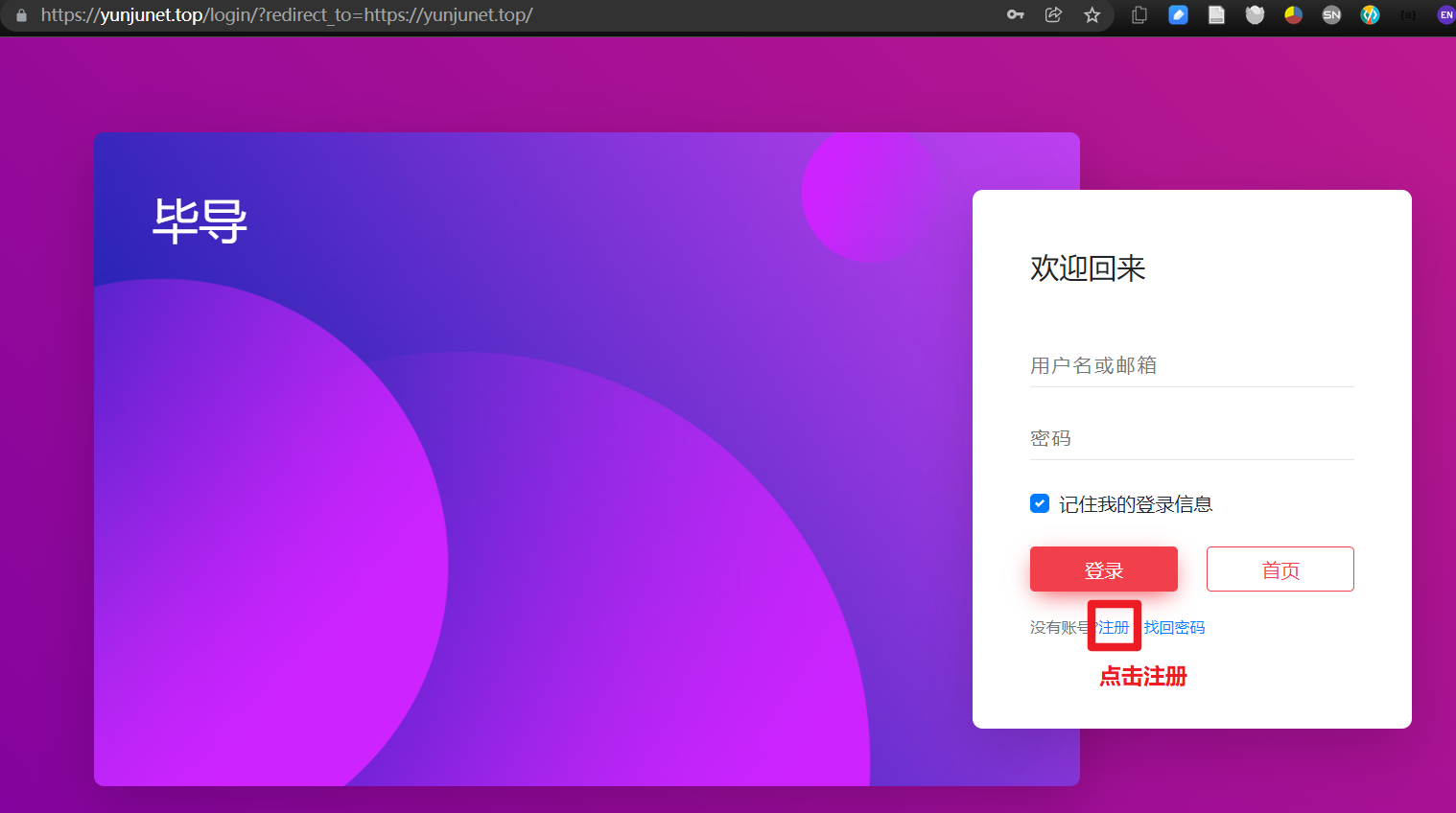
Task: Bookmark this page with the star icon
Action: point(1092,15)
